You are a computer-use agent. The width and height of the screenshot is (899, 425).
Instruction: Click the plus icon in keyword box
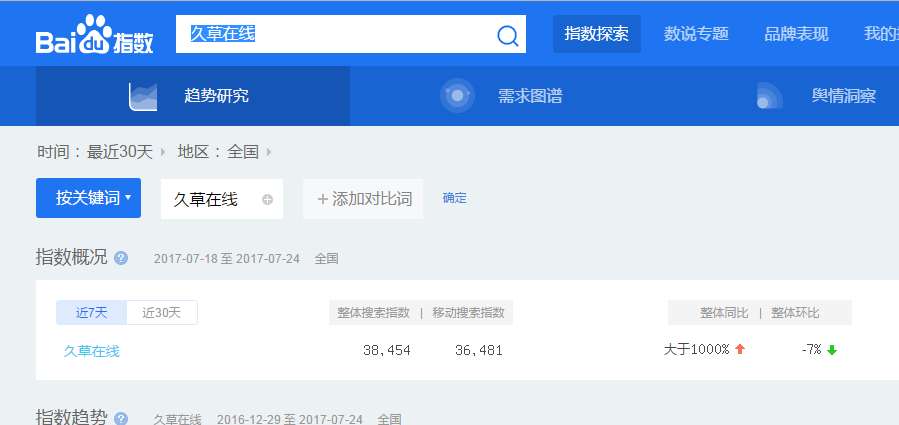click(267, 200)
